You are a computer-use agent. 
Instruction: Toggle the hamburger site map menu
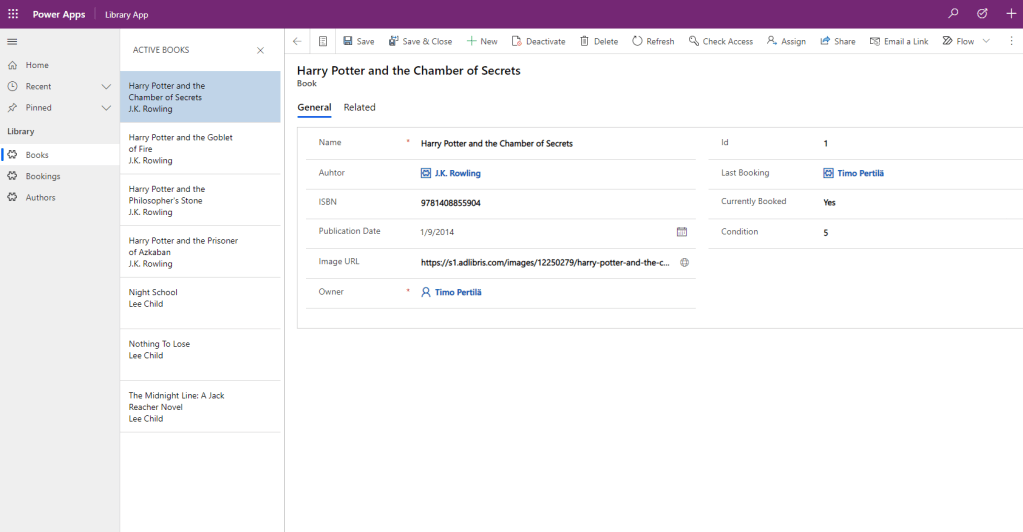click(12, 41)
